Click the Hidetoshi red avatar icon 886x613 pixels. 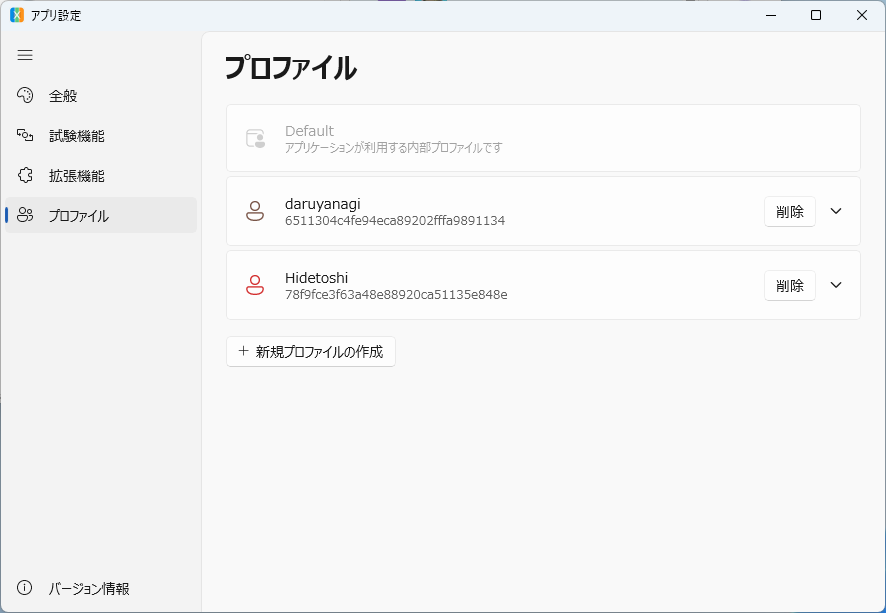[255, 285]
